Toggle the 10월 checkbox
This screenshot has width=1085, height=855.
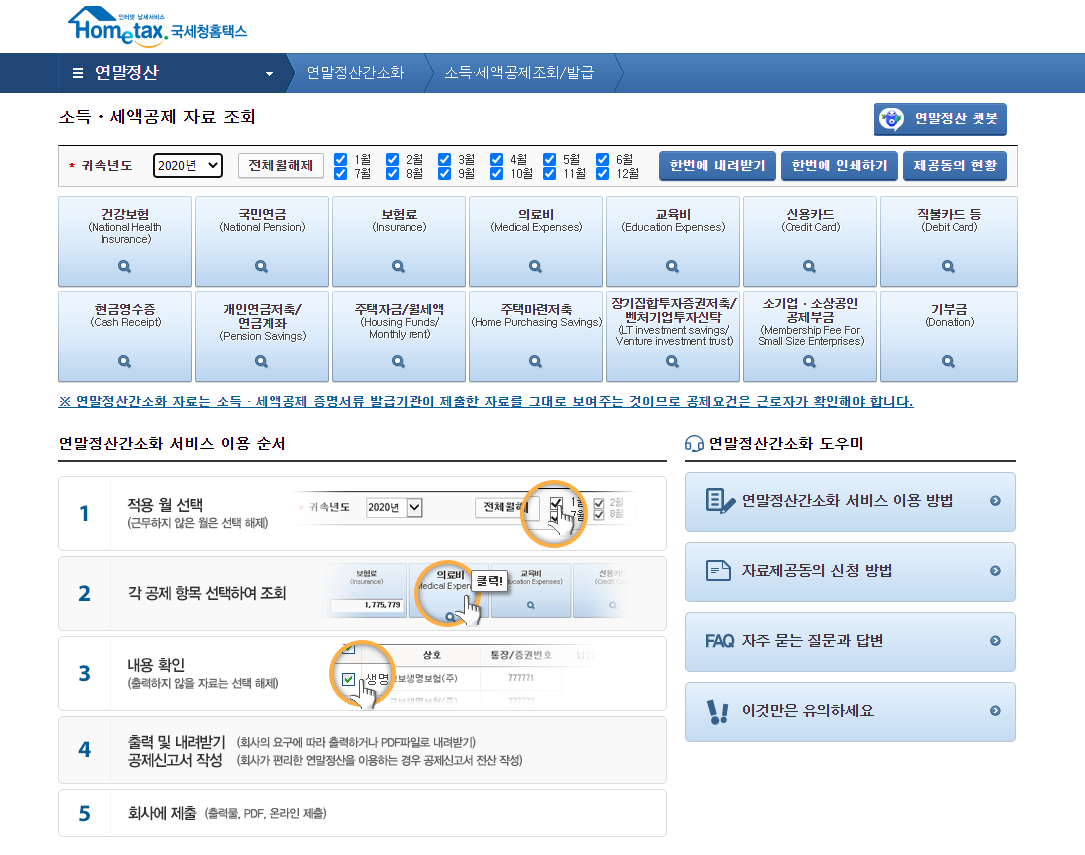496,173
